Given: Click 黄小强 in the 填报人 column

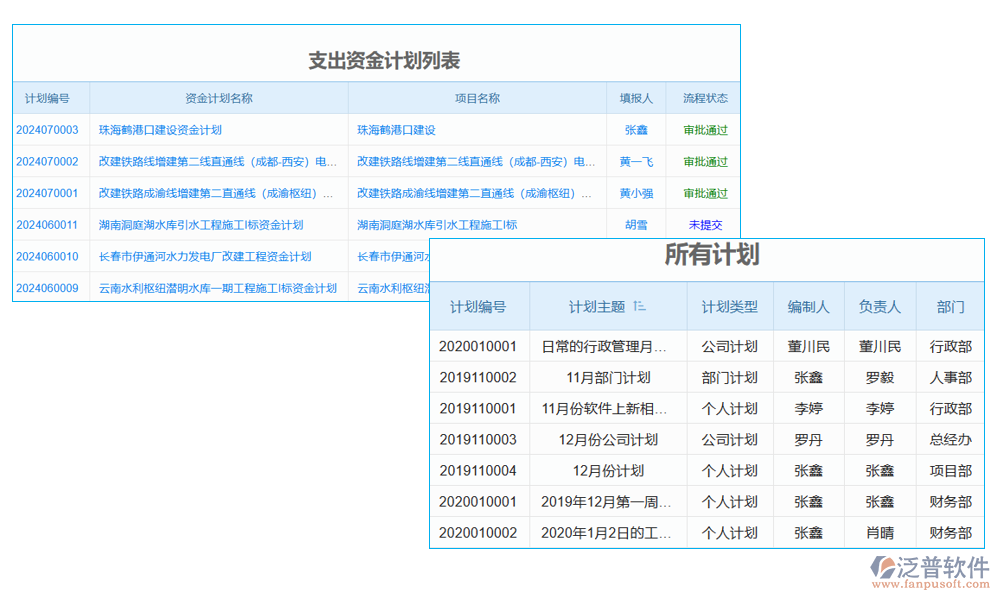Looking at the screenshot, I should [x=636, y=193].
